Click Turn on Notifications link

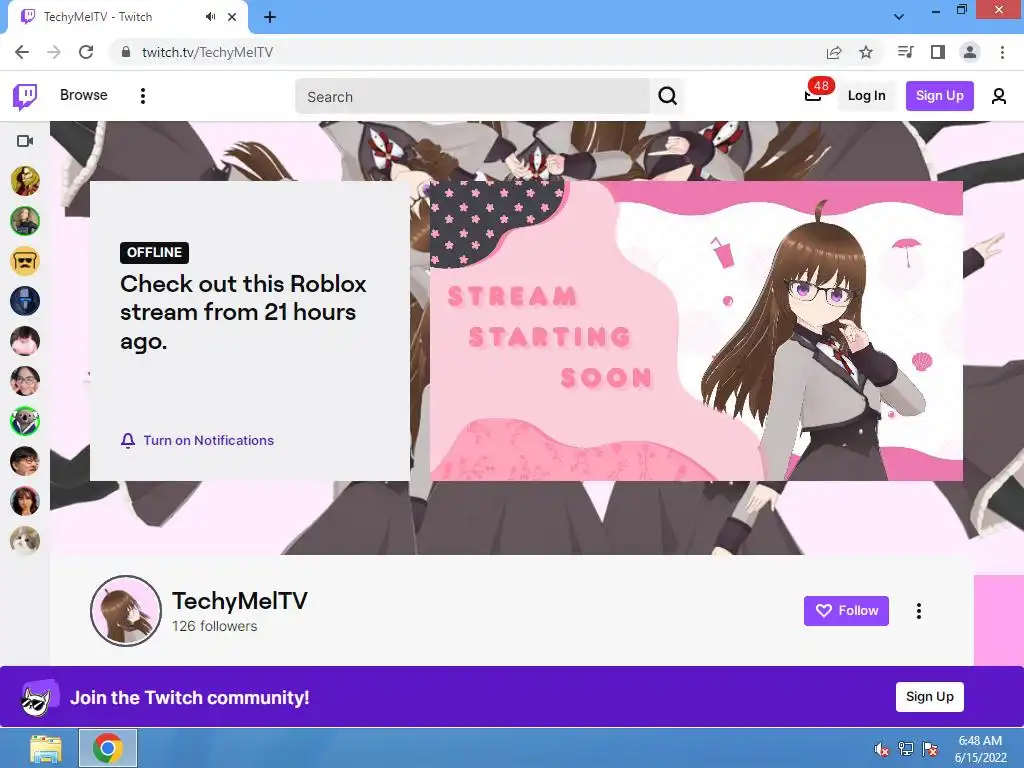(208, 440)
